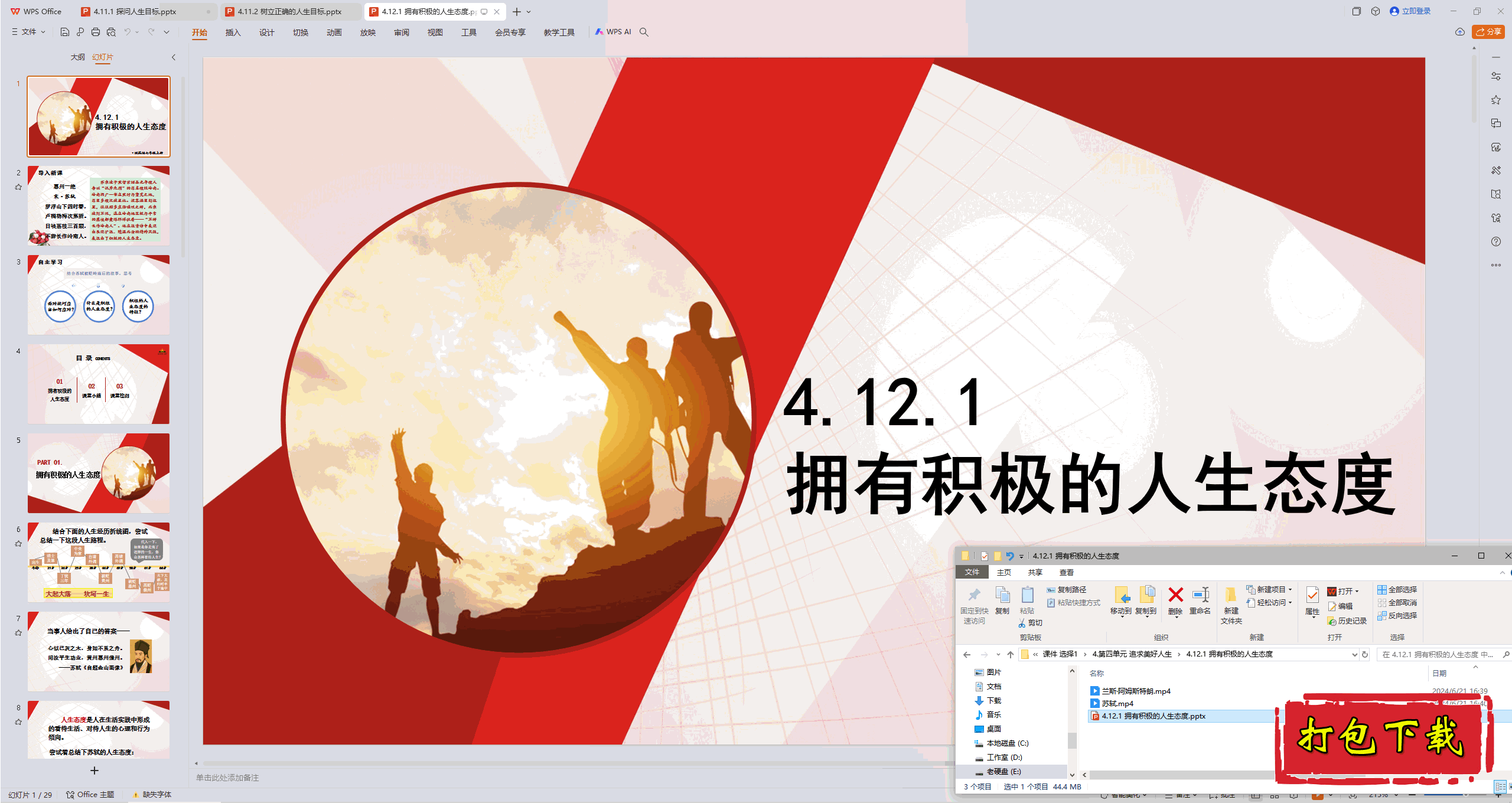Toggle the star marker beside slide 6
The image size is (1512, 803).
pos(18,544)
